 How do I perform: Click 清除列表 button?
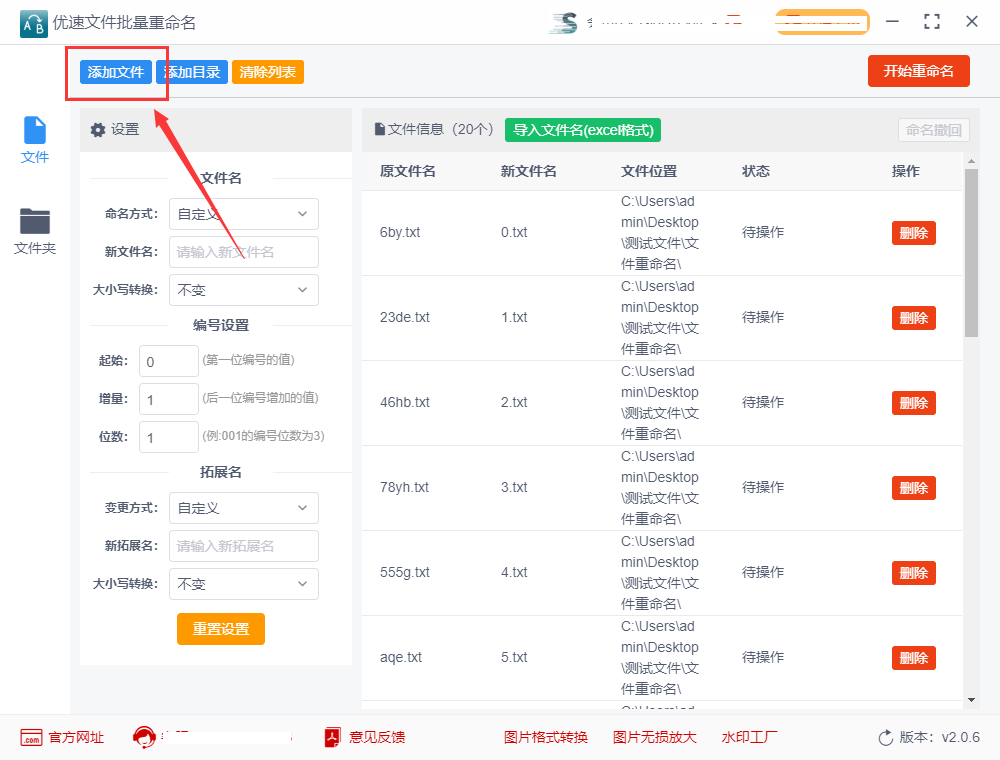point(268,72)
